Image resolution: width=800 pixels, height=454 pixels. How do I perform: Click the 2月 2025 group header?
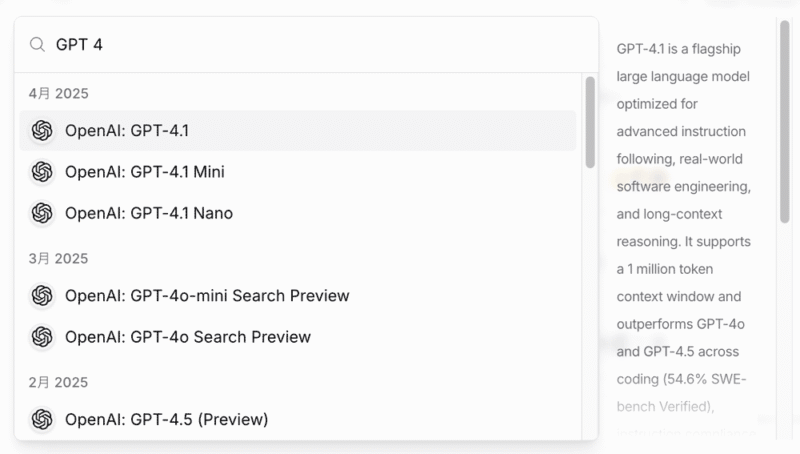coord(58,383)
